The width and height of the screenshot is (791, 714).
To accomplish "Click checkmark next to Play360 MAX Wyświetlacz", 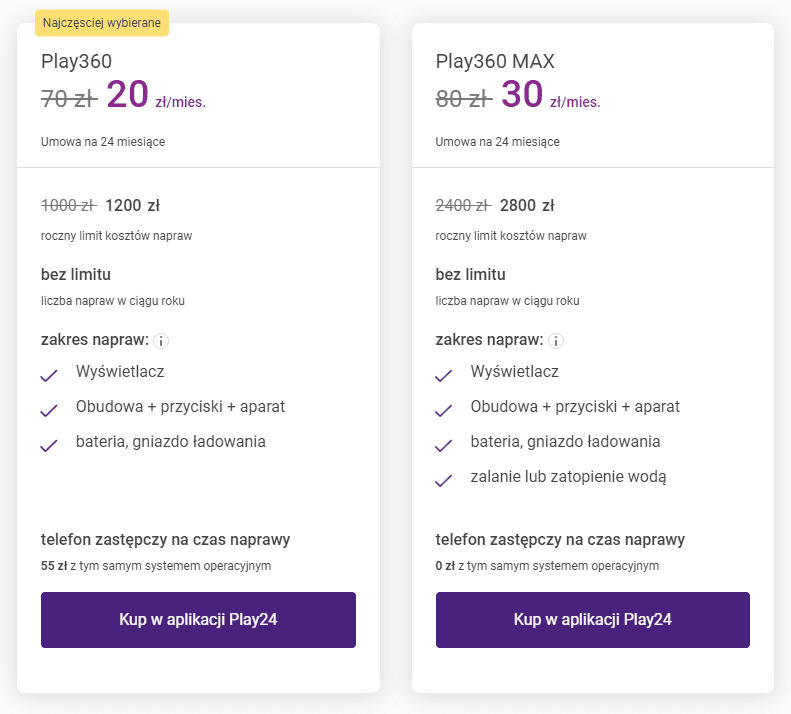I will pos(444,376).
